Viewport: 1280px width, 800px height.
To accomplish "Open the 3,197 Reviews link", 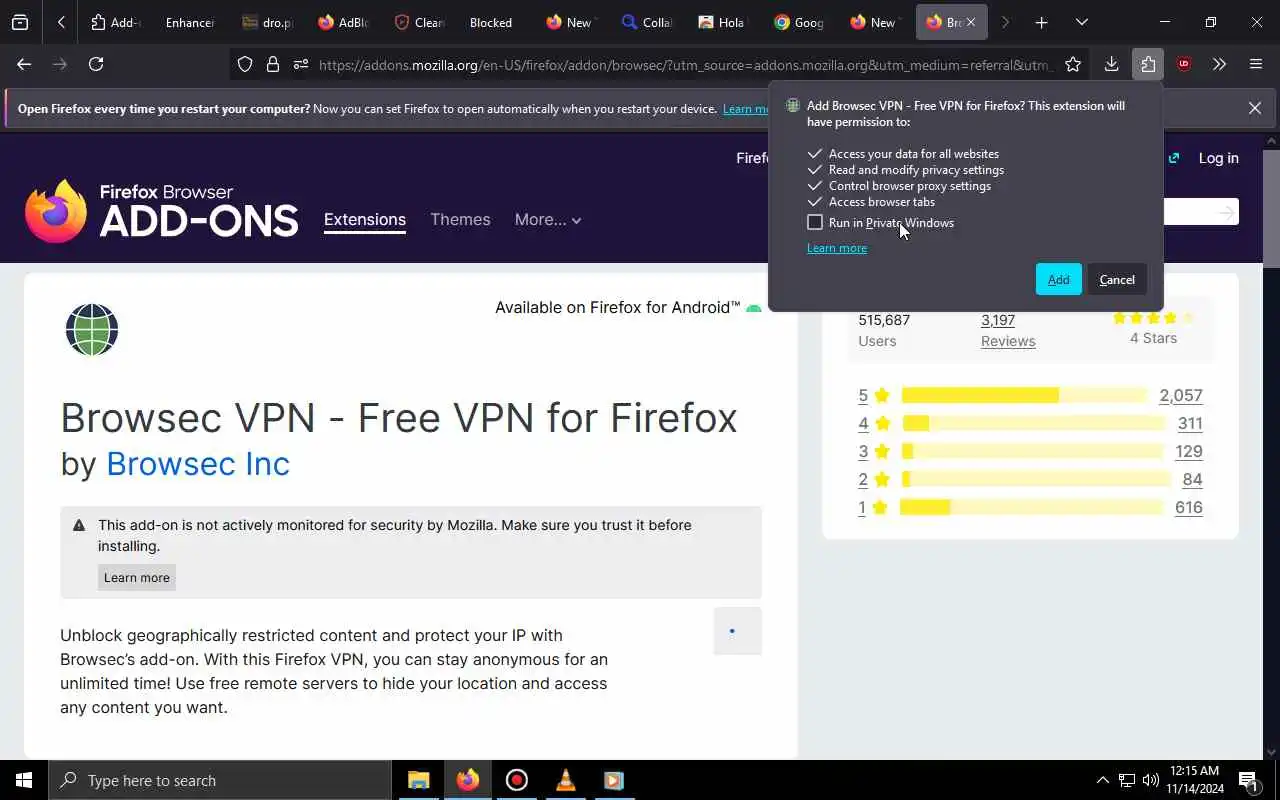I will click(x=1008, y=330).
